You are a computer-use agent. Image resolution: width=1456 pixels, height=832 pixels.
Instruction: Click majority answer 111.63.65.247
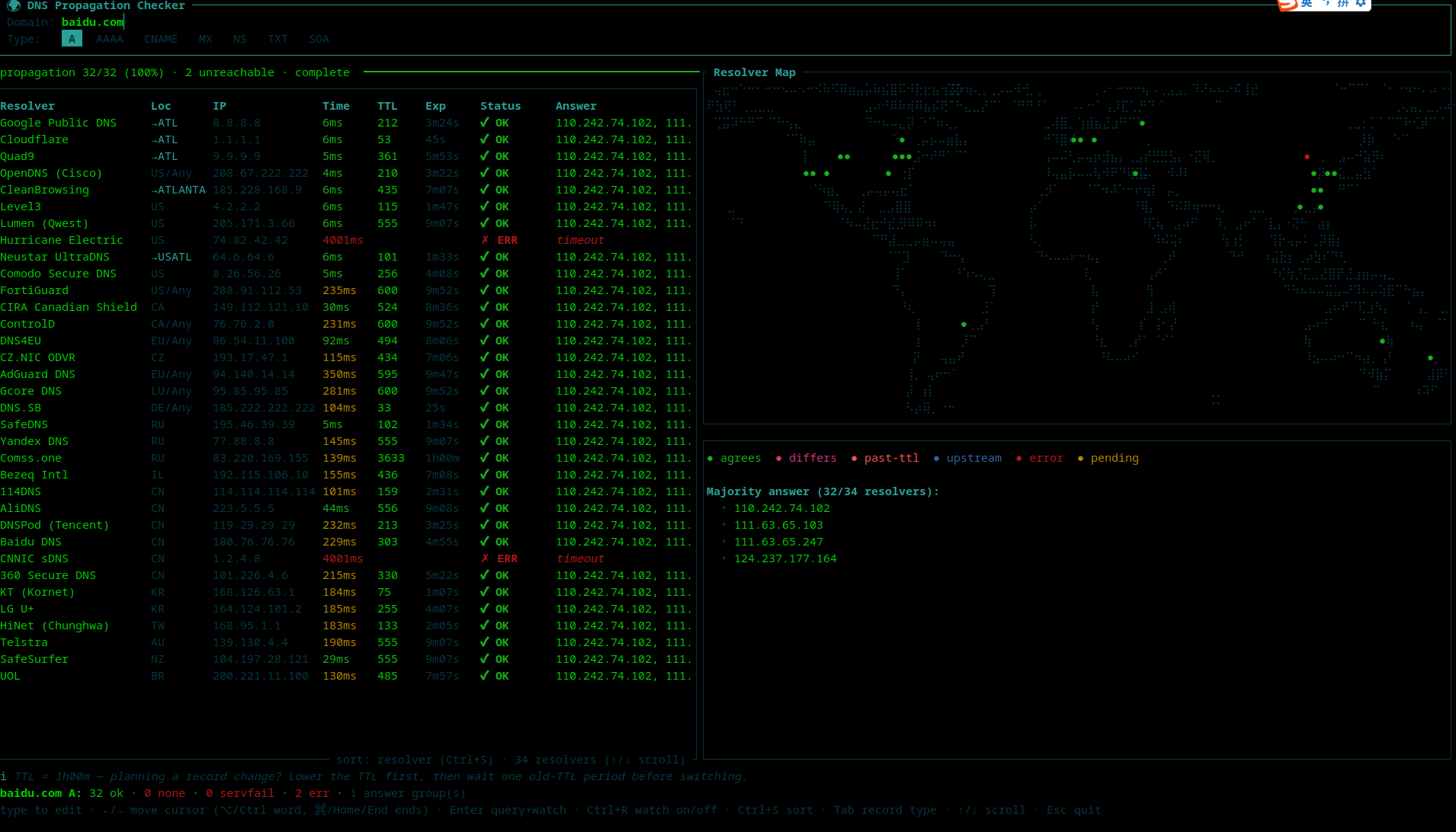(x=778, y=542)
